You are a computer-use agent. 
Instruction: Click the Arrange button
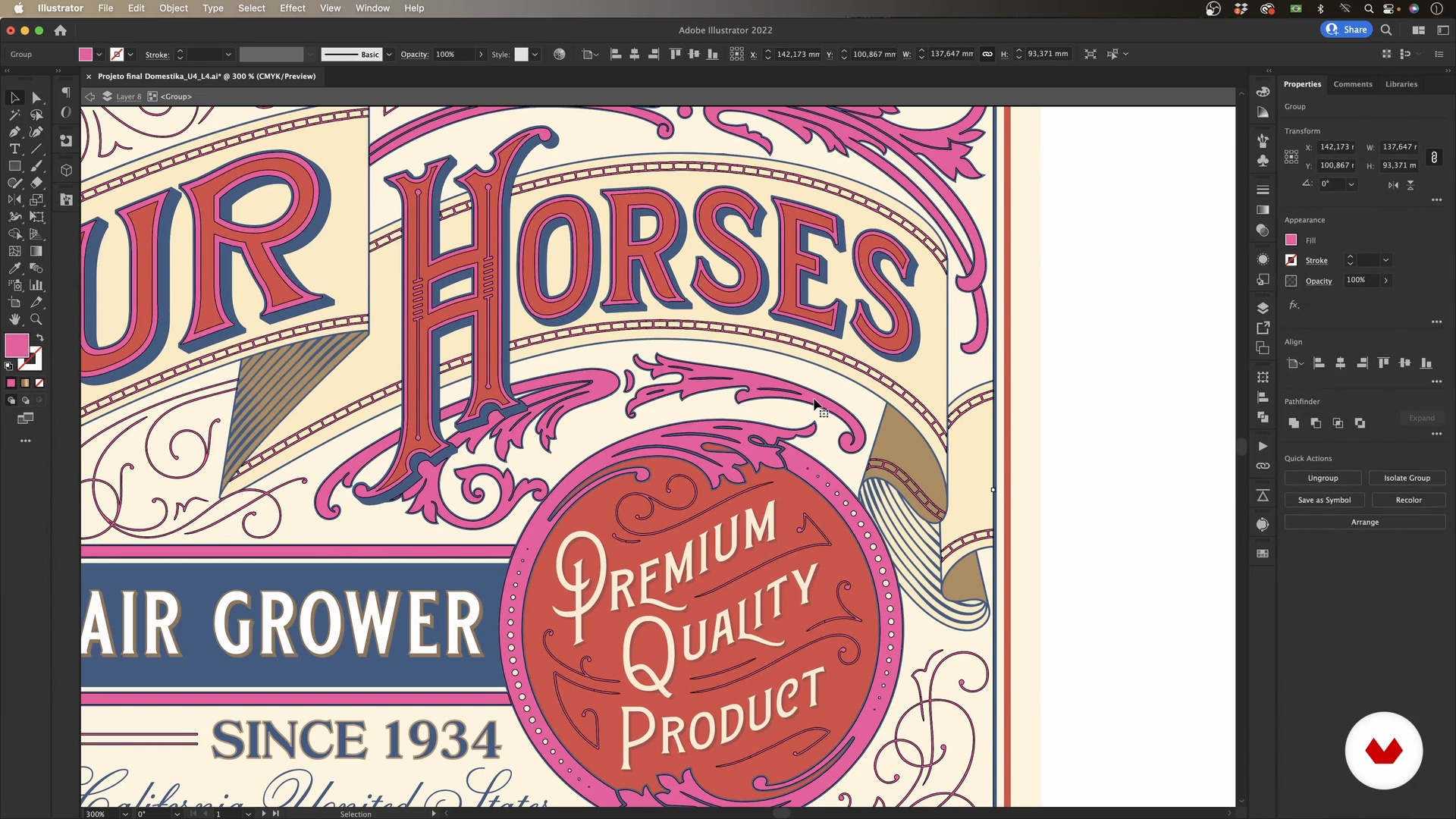pos(1365,522)
